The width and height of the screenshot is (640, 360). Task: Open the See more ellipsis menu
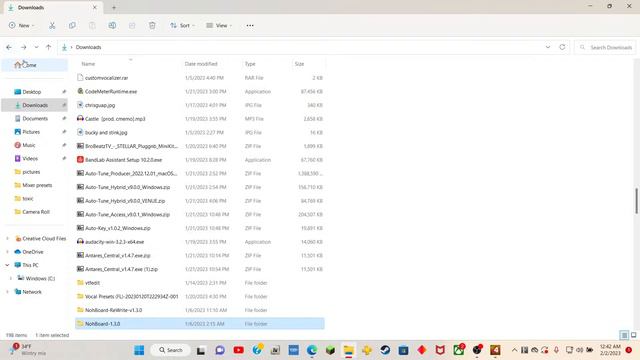pyautogui.click(x=250, y=25)
